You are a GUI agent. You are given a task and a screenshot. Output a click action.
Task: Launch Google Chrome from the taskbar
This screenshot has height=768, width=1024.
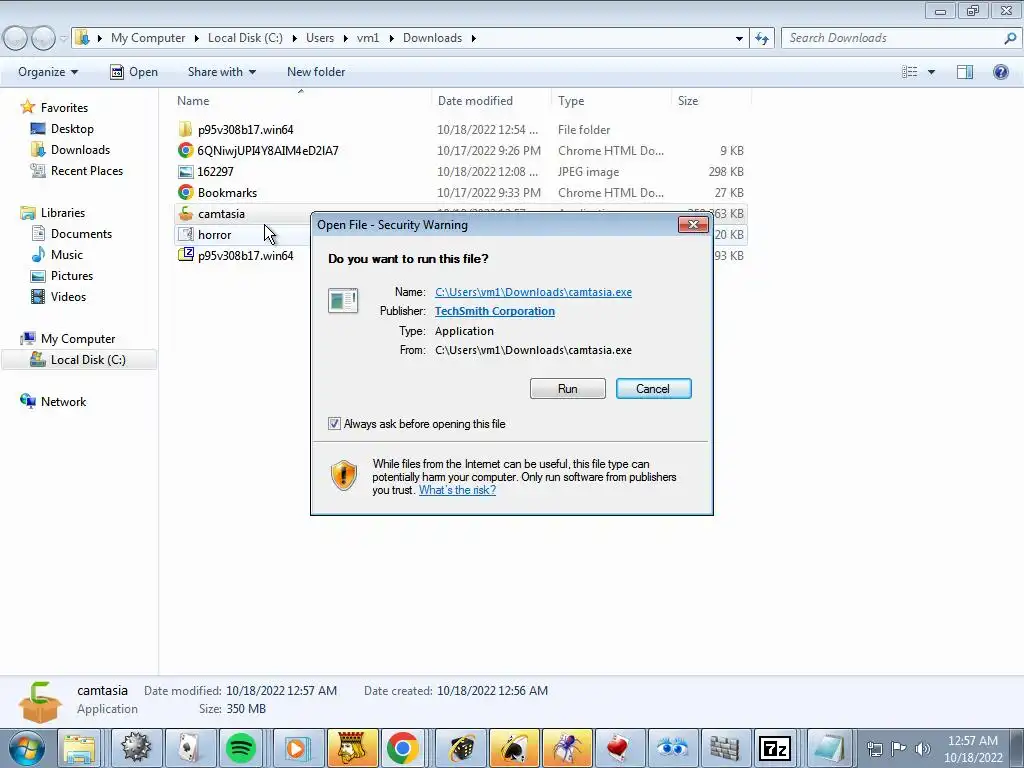click(402, 748)
